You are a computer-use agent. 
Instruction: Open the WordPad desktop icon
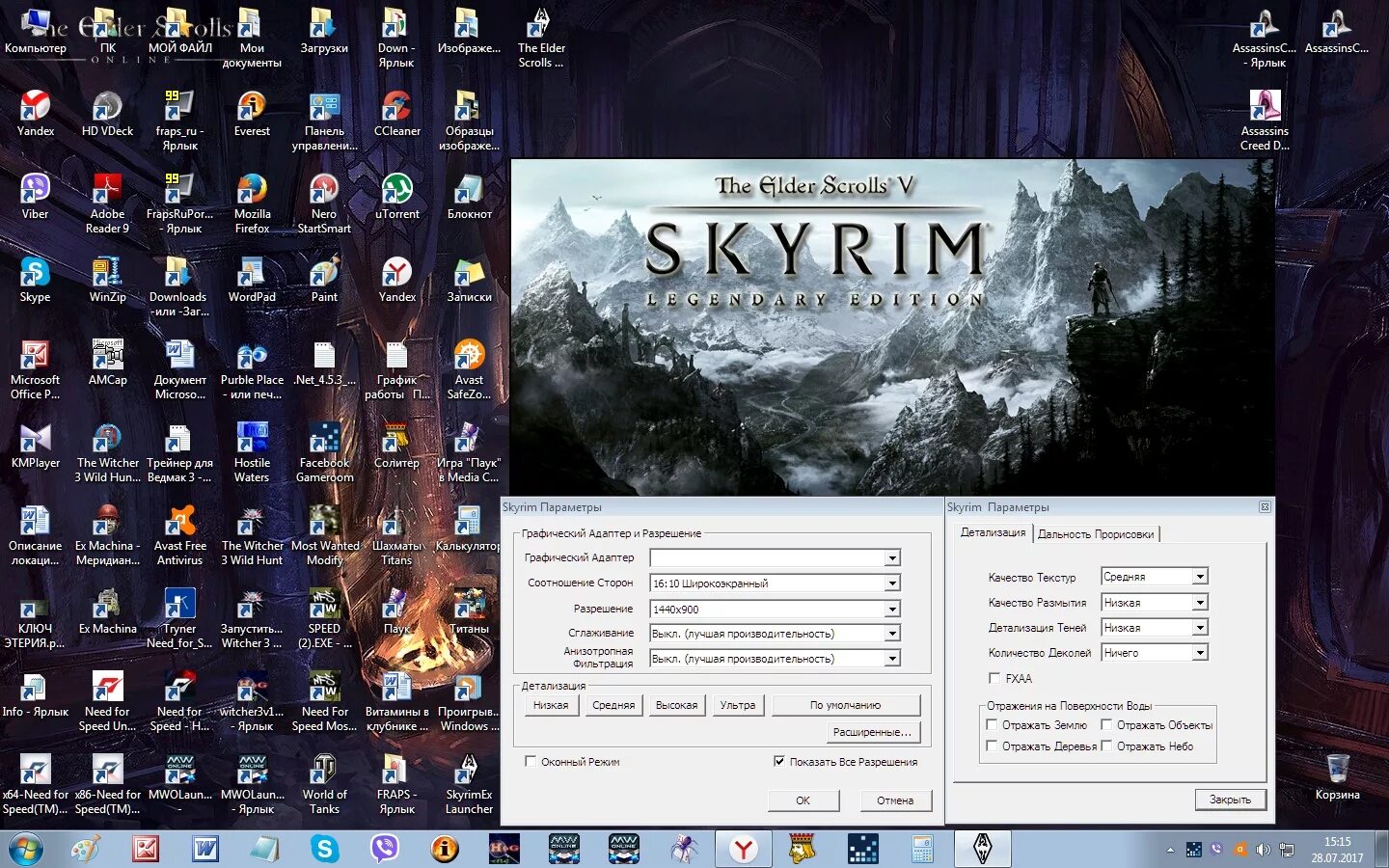coord(252,280)
